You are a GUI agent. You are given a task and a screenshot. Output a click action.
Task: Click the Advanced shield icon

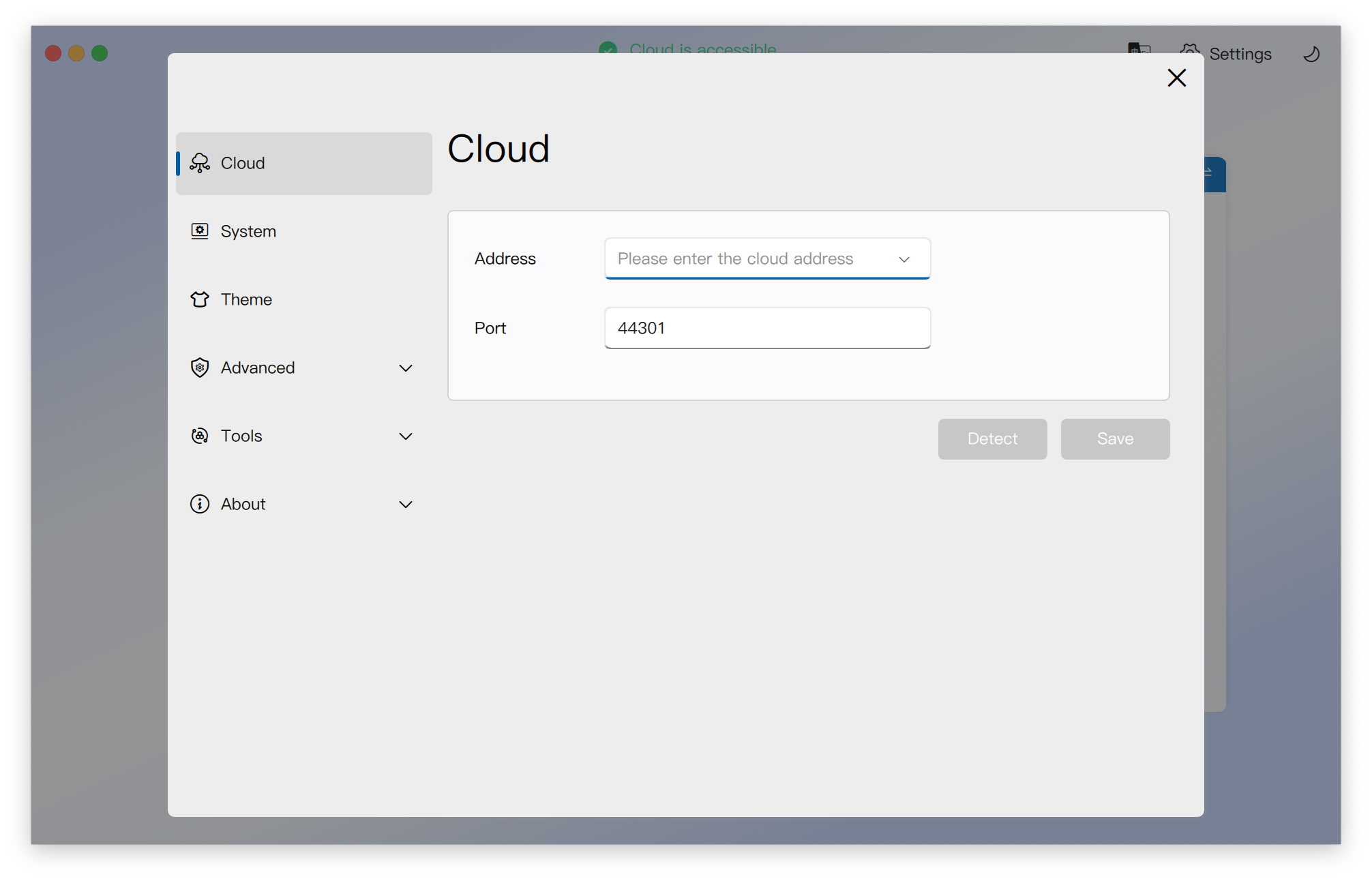point(200,368)
